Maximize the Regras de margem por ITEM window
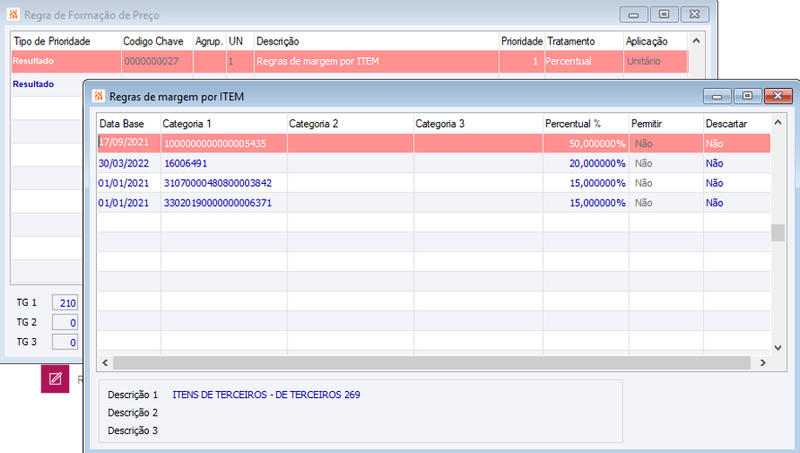The image size is (800, 453). [x=747, y=95]
